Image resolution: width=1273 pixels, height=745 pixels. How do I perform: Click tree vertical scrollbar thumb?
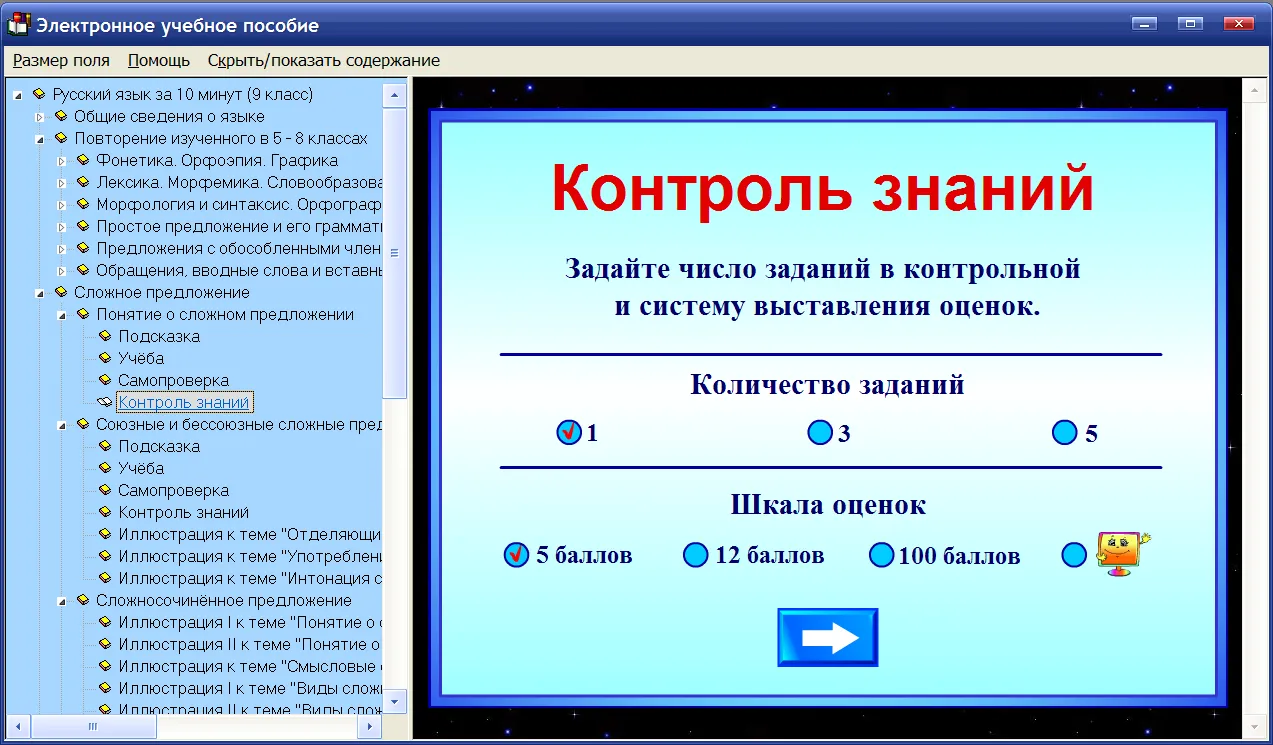pyautogui.click(x=395, y=253)
